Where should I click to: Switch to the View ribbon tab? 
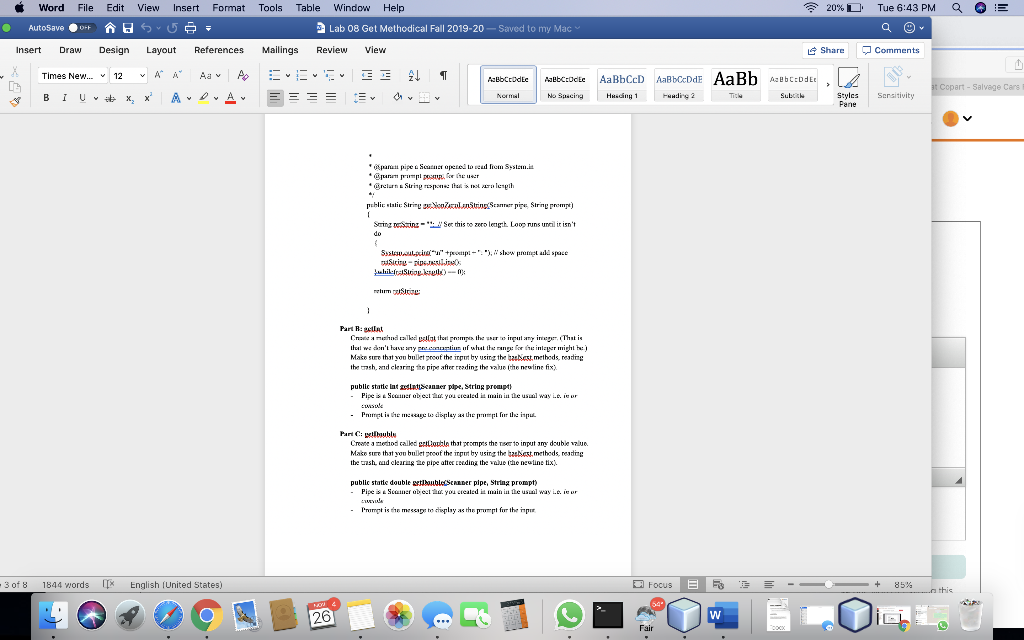pyautogui.click(x=376, y=50)
